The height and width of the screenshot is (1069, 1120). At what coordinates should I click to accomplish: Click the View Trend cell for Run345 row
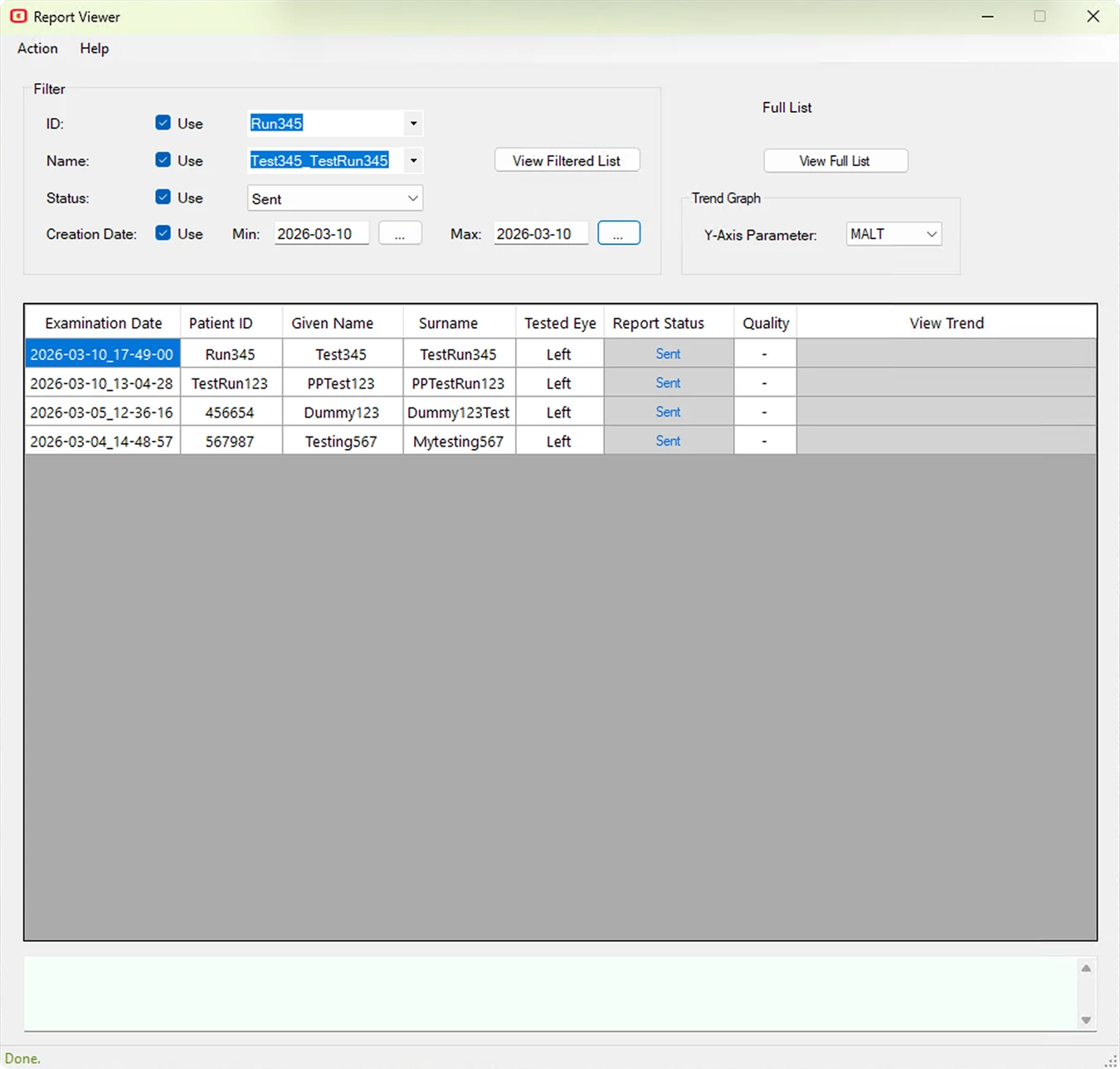click(x=947, y=354)
